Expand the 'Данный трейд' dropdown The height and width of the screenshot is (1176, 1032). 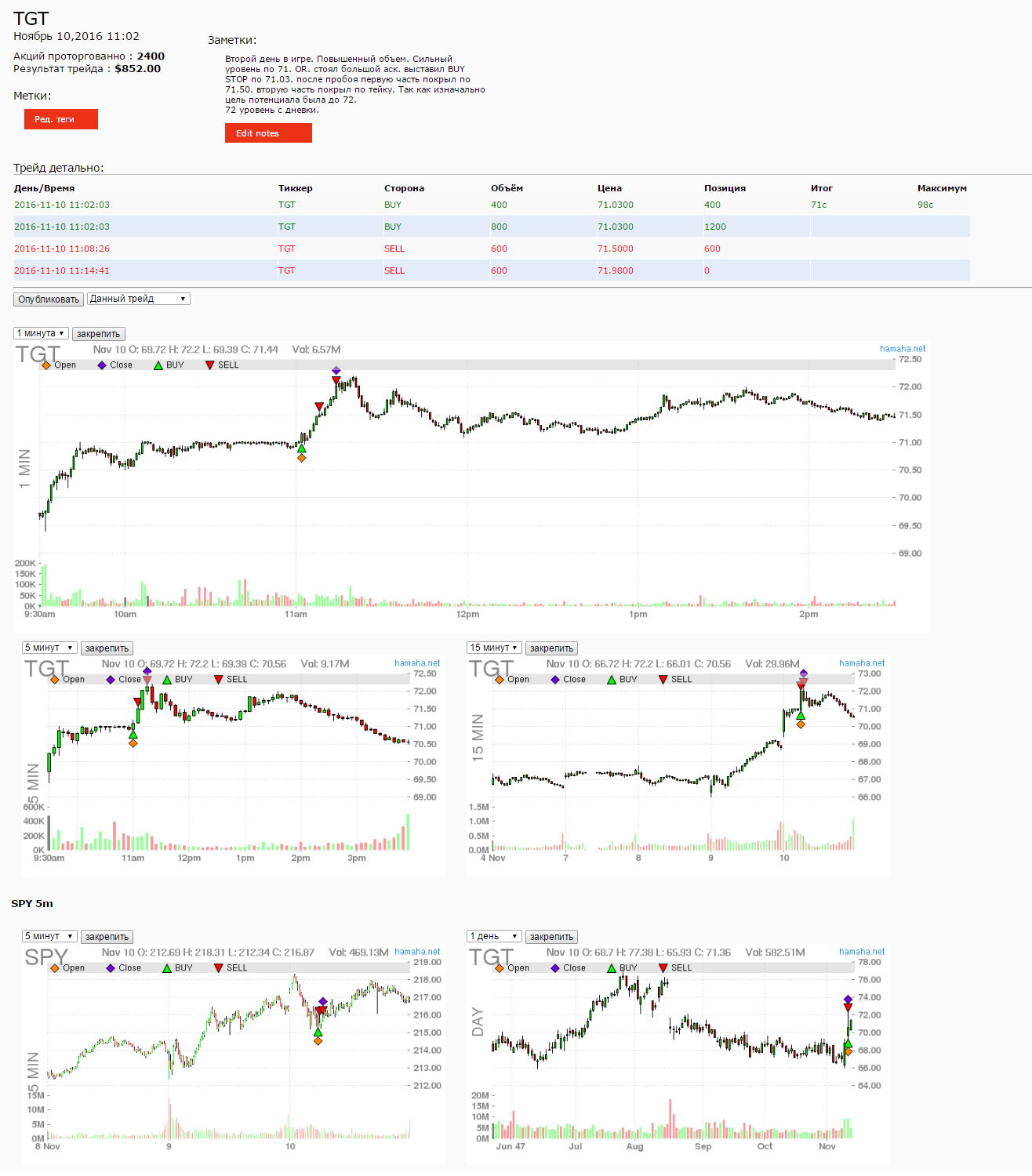(x=138, y=299)
